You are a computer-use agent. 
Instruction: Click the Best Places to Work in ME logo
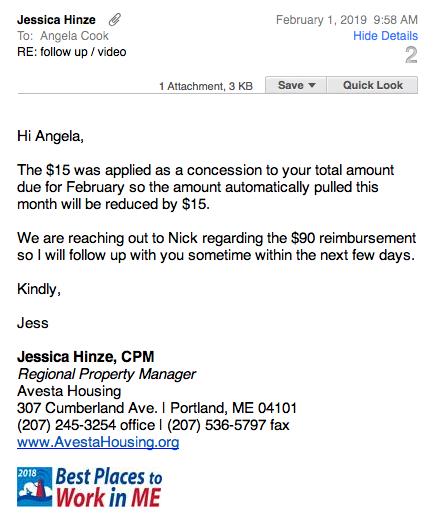(x=89, y=487)
